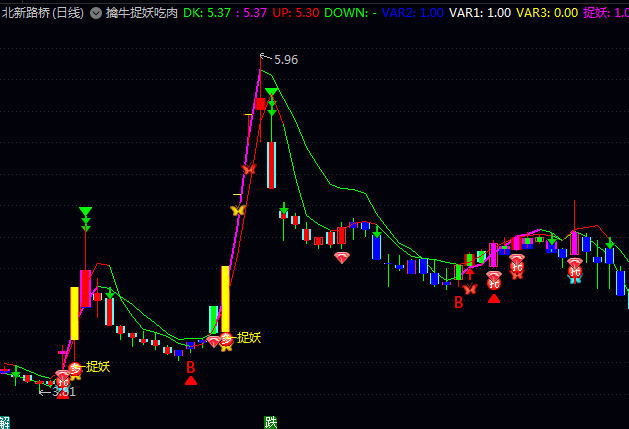Click the red circle badge left of lower 捉妖
Image resolution: width=629 pixels, height=429 pixels.
(x=75, y=368)
